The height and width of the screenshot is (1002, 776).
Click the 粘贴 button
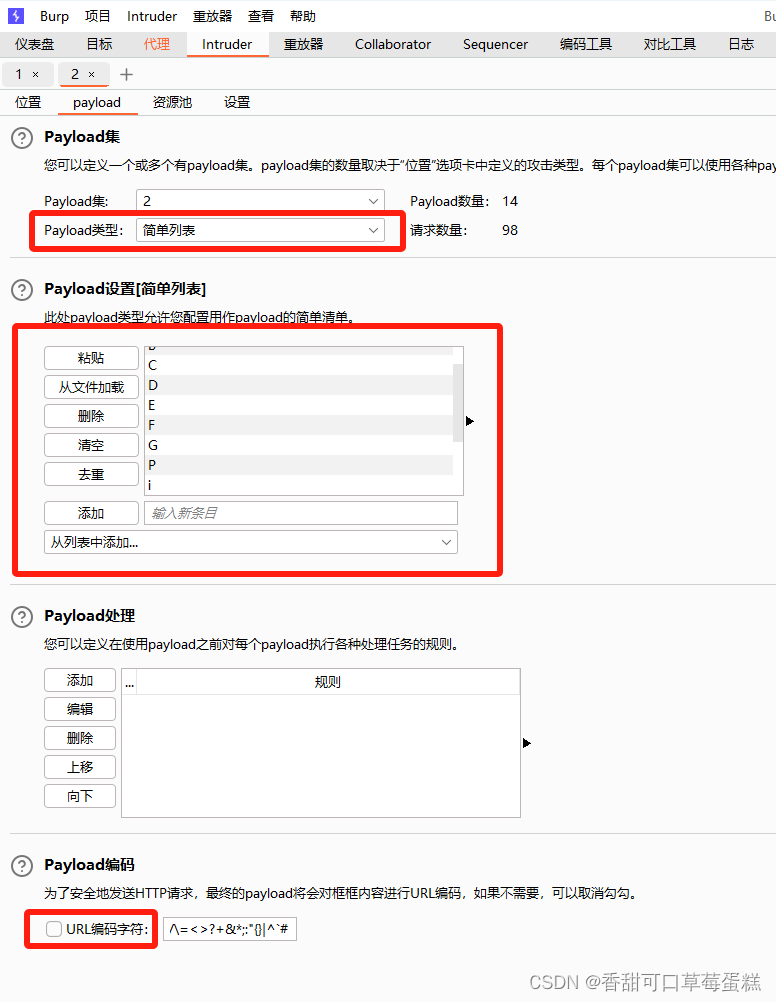[91, 358]
